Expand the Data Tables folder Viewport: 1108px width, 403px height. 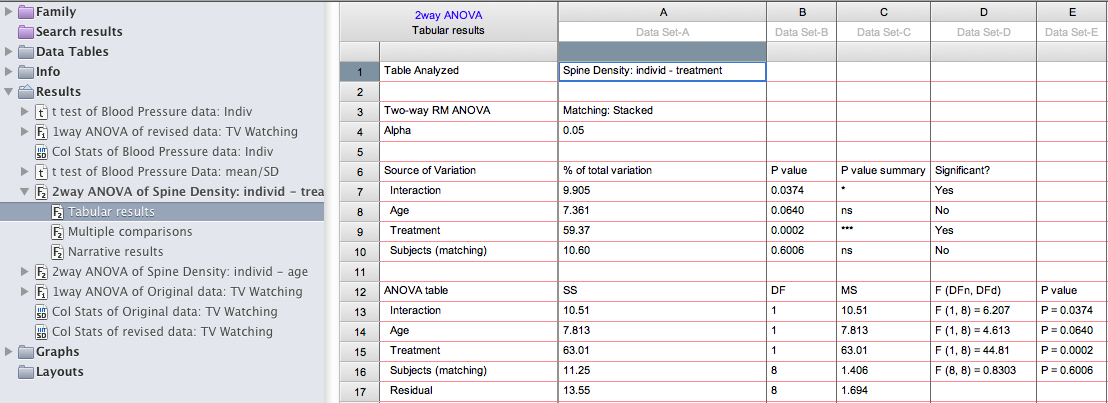(x=9, y=52)
